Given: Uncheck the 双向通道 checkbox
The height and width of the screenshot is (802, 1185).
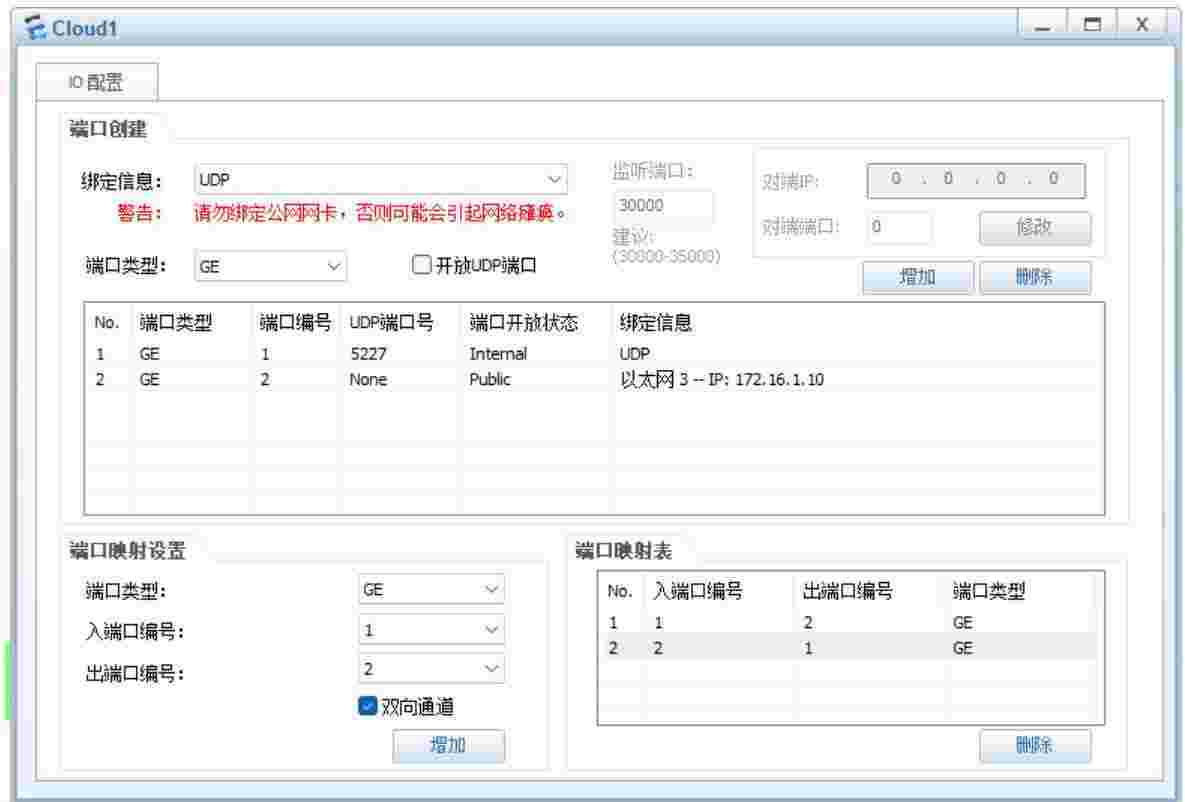Looking at the screenshot, I should [x=366, y=707].
